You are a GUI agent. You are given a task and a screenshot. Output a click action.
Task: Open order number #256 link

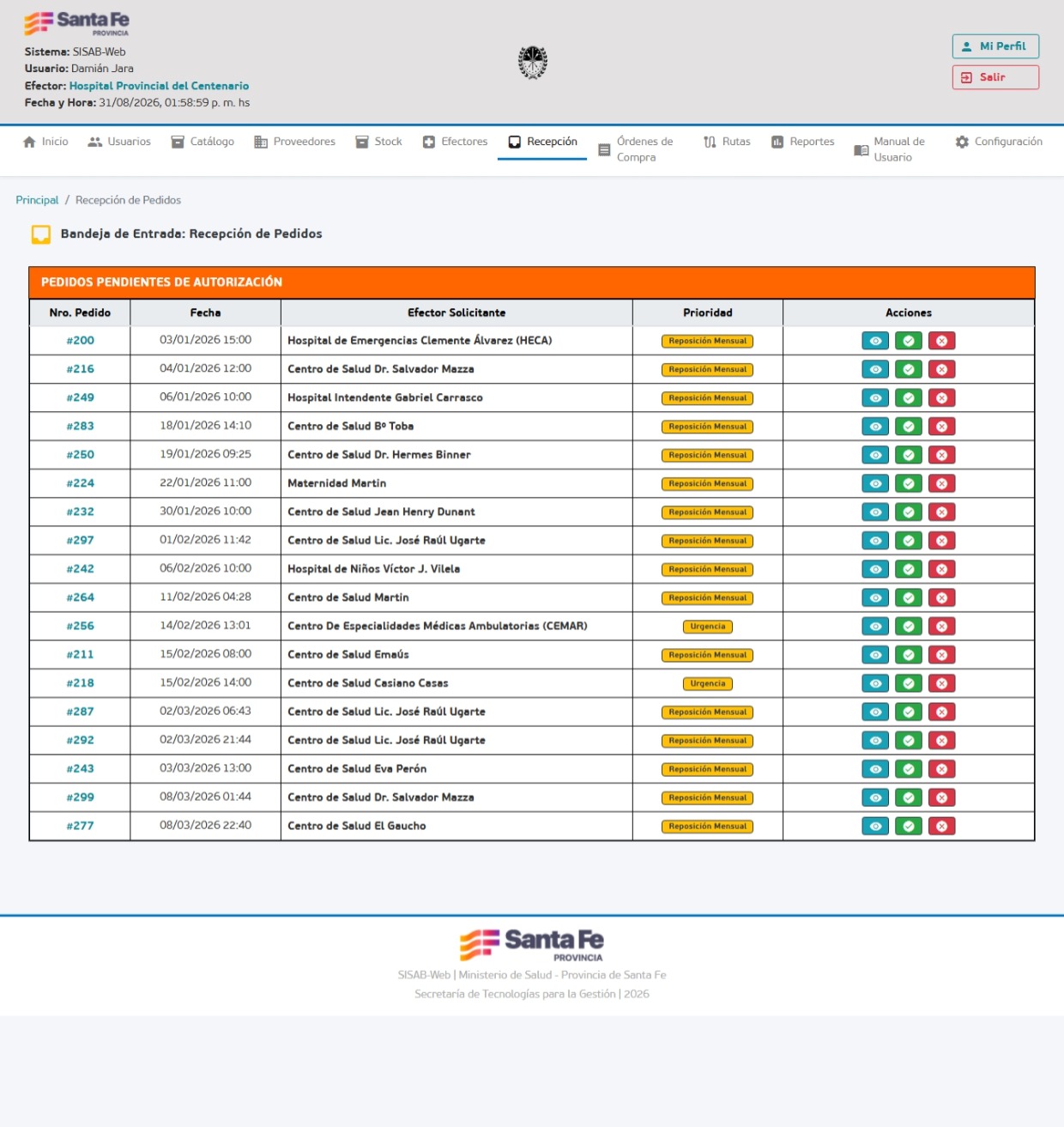(x=81, y=627)
